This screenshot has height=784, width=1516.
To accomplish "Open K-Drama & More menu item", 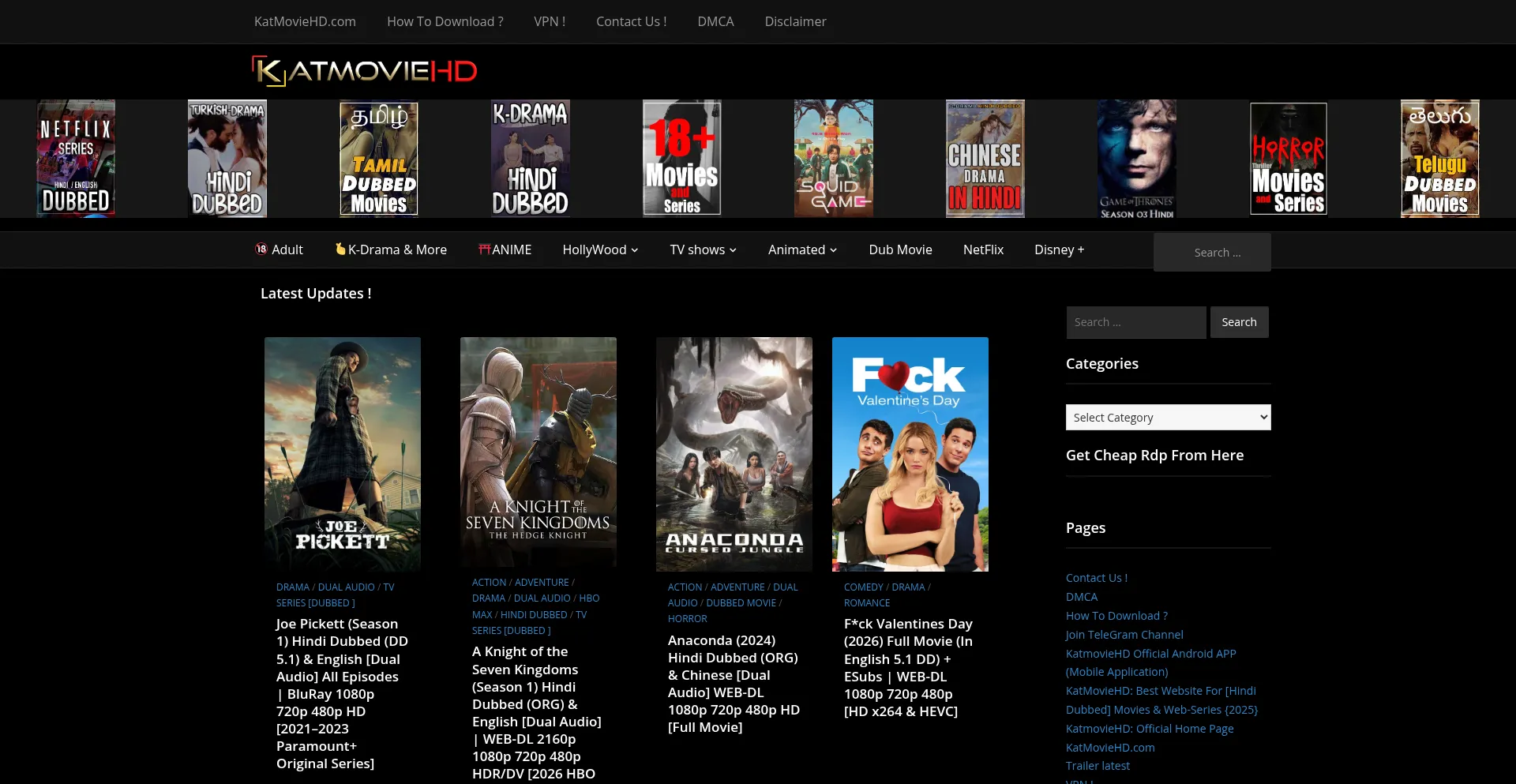I will click(391, 249).
